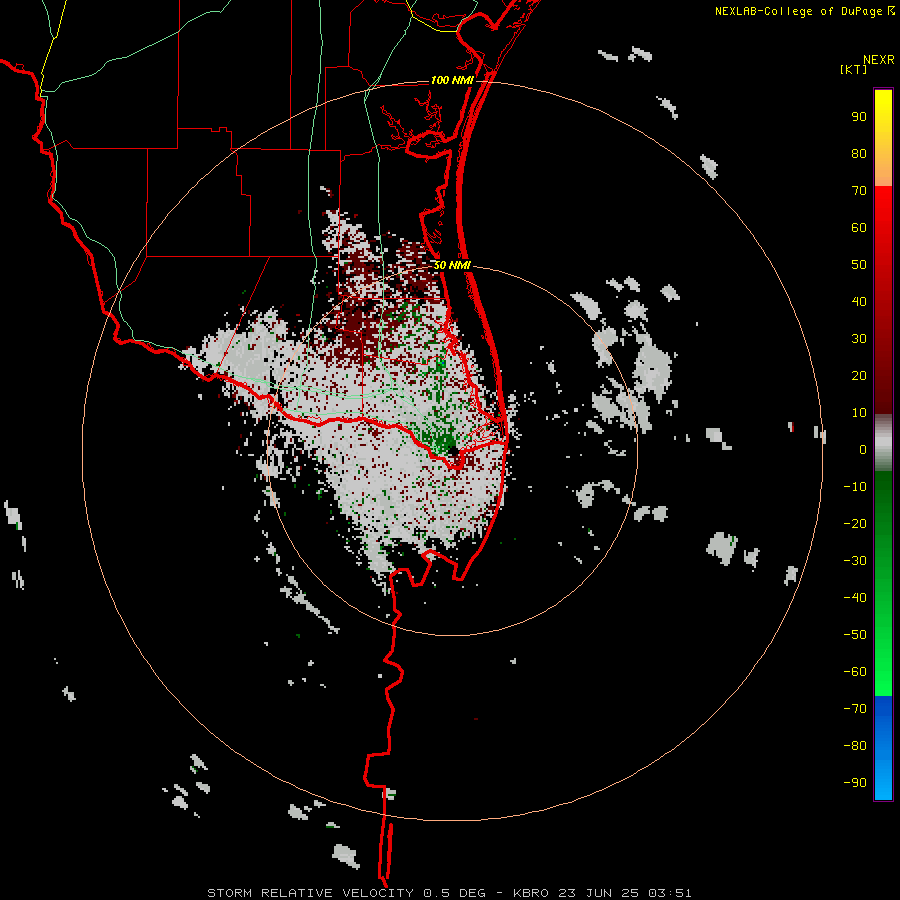Click the KBRO radar site black dot
The width and height of the screenshot is (900, 900).
[x=453, y=451]
